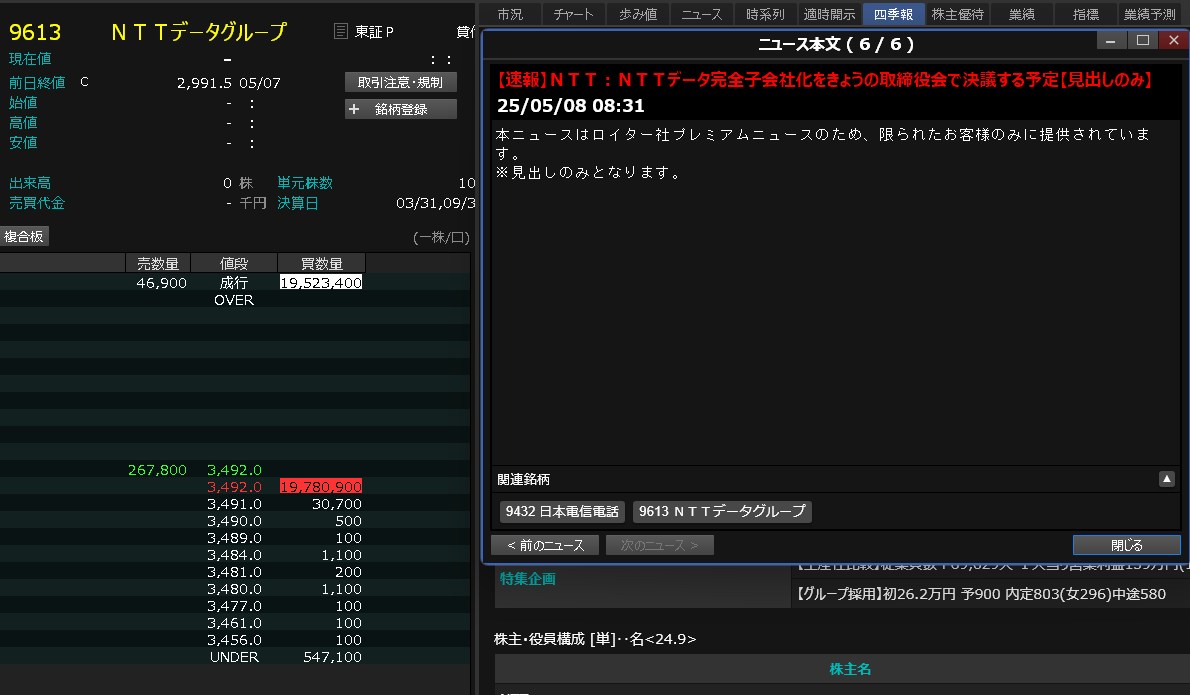Click the document icon beside 東証P
This screenshot has height=695, width=1190.
341,31
